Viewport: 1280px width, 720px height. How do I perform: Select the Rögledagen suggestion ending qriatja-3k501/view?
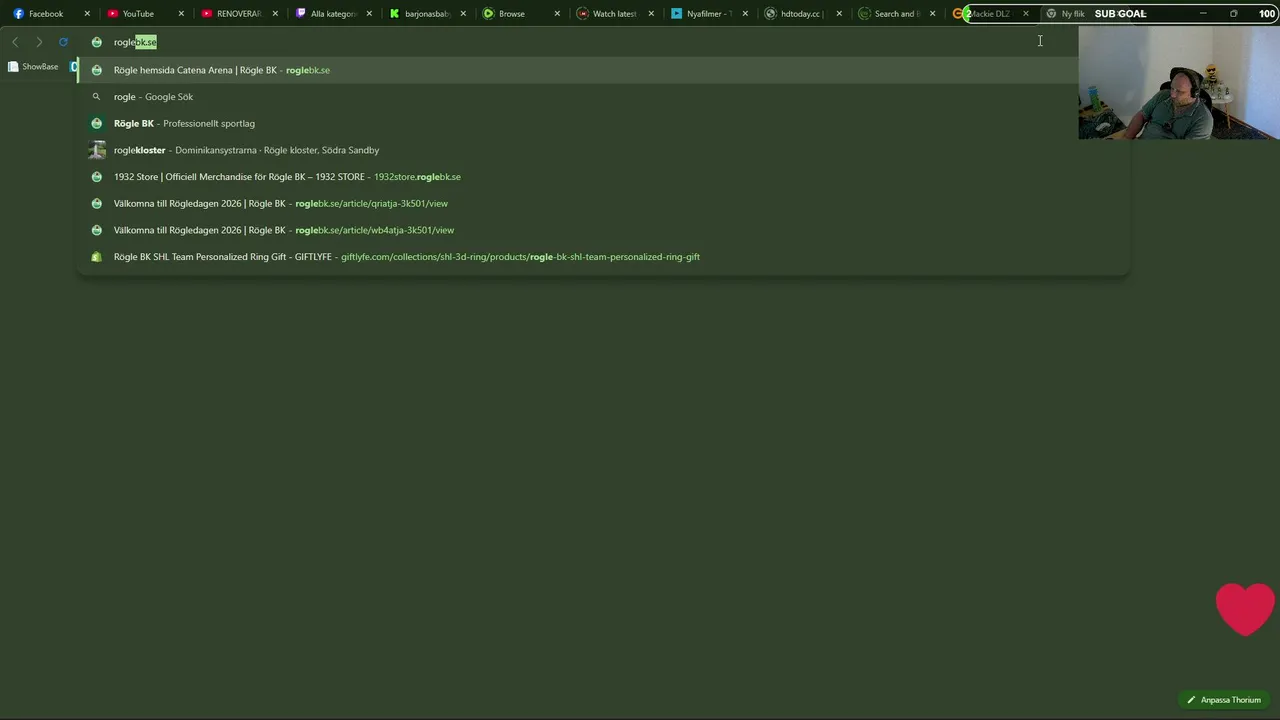point(603,203)
